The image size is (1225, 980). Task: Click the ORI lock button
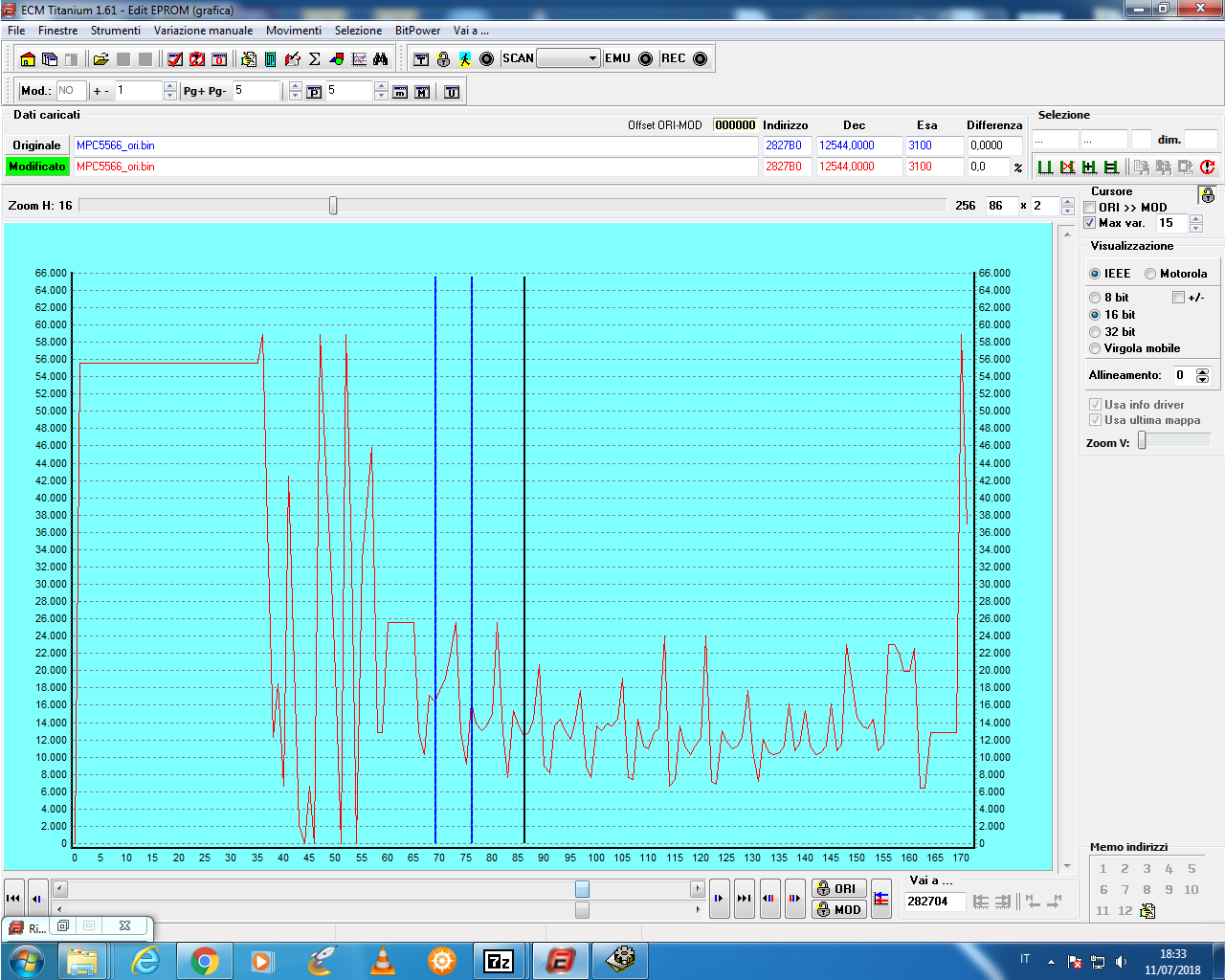pos(838,888)
